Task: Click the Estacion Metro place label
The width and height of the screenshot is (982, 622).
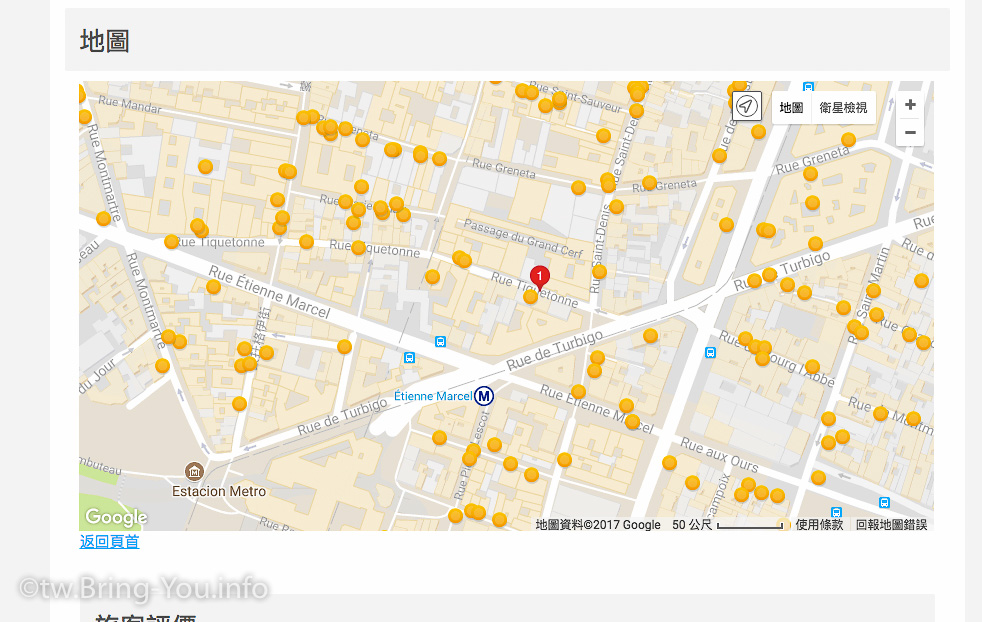Action: [219, 491]
